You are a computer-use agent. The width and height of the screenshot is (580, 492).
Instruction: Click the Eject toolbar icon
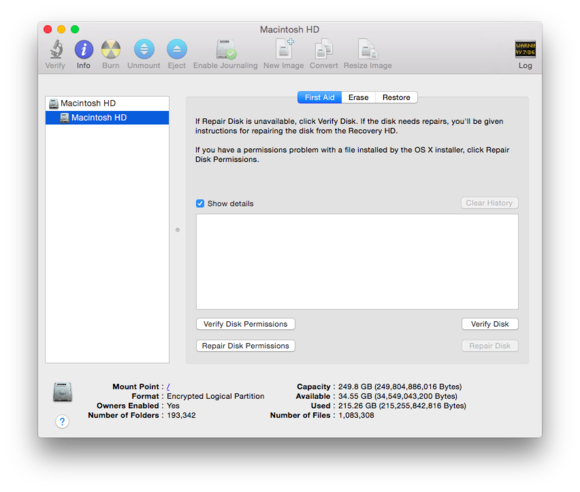click(177, 49)
